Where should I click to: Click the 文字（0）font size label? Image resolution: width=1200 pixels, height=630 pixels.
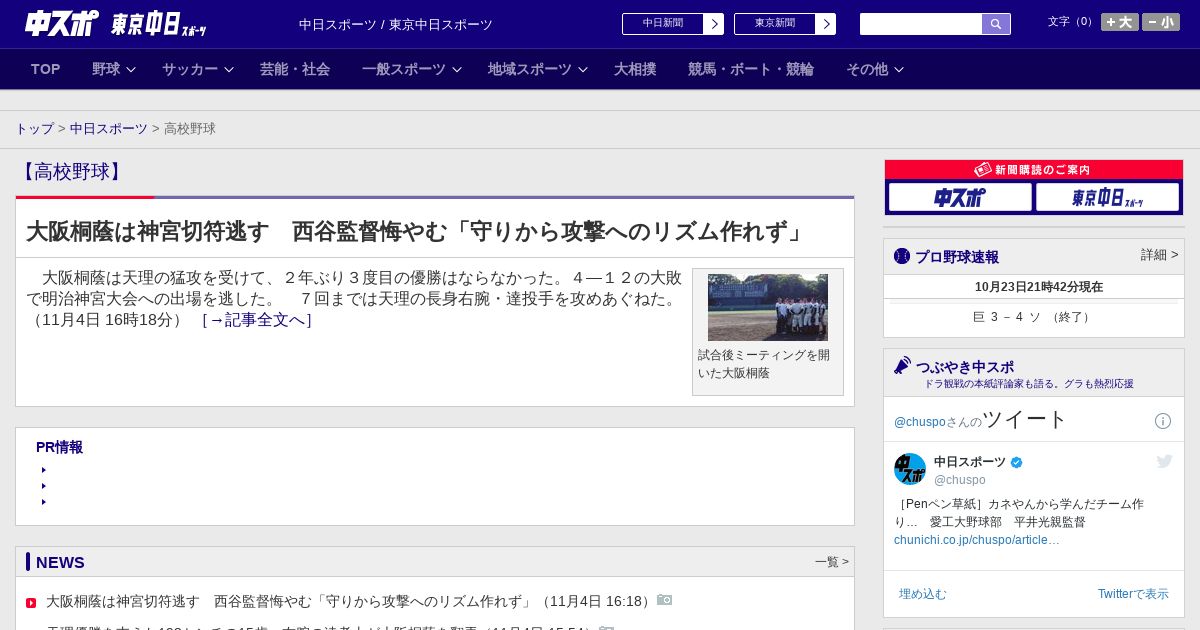click(x=1072, y=22)
